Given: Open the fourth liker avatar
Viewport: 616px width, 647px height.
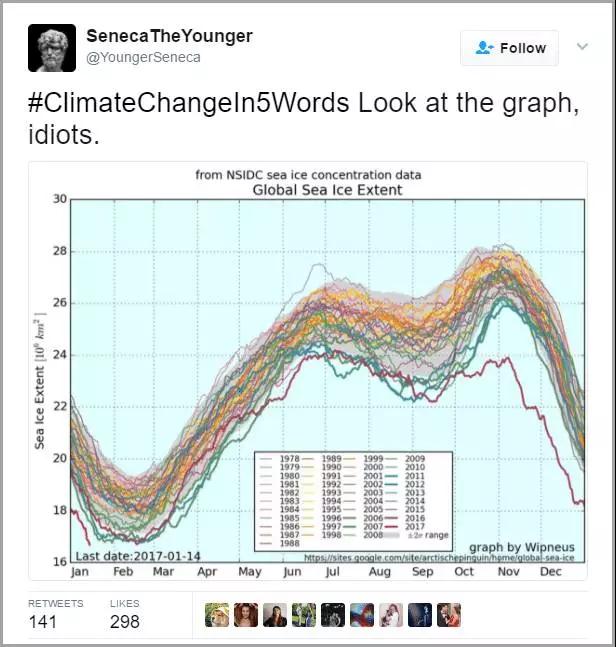Looking at the screenshot, I should tap(304, 615).
